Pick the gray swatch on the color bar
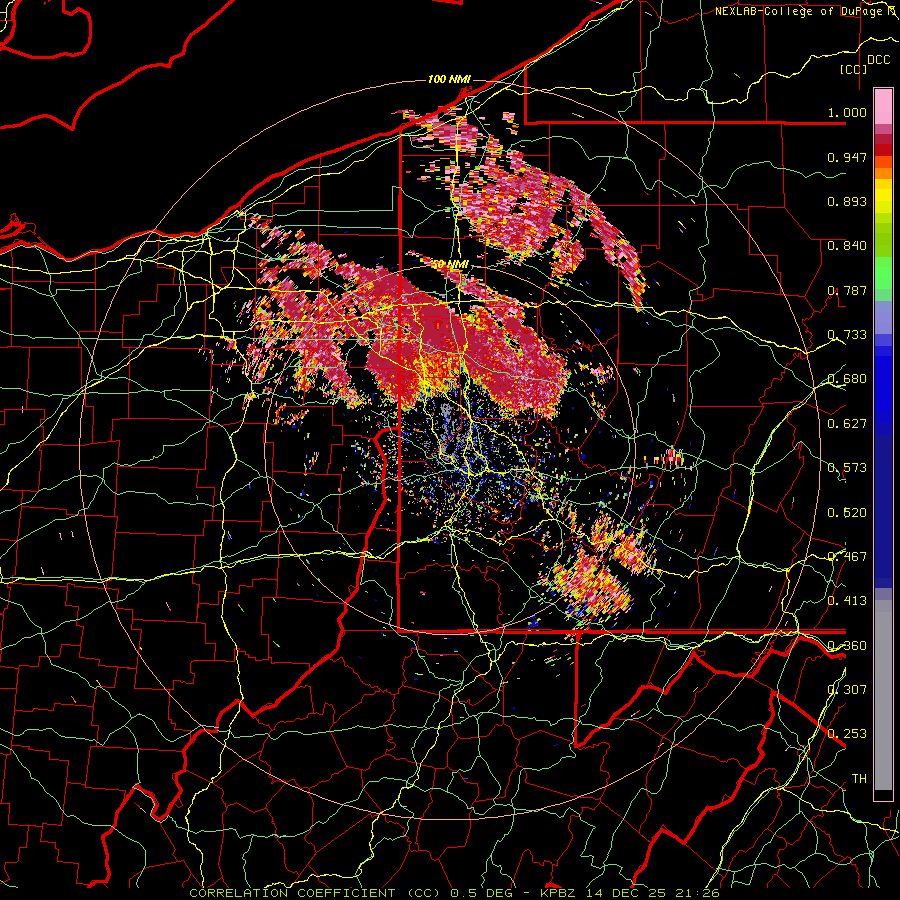Image resolution: width=900 pixels, height=900 pixels. coord(883,695)
